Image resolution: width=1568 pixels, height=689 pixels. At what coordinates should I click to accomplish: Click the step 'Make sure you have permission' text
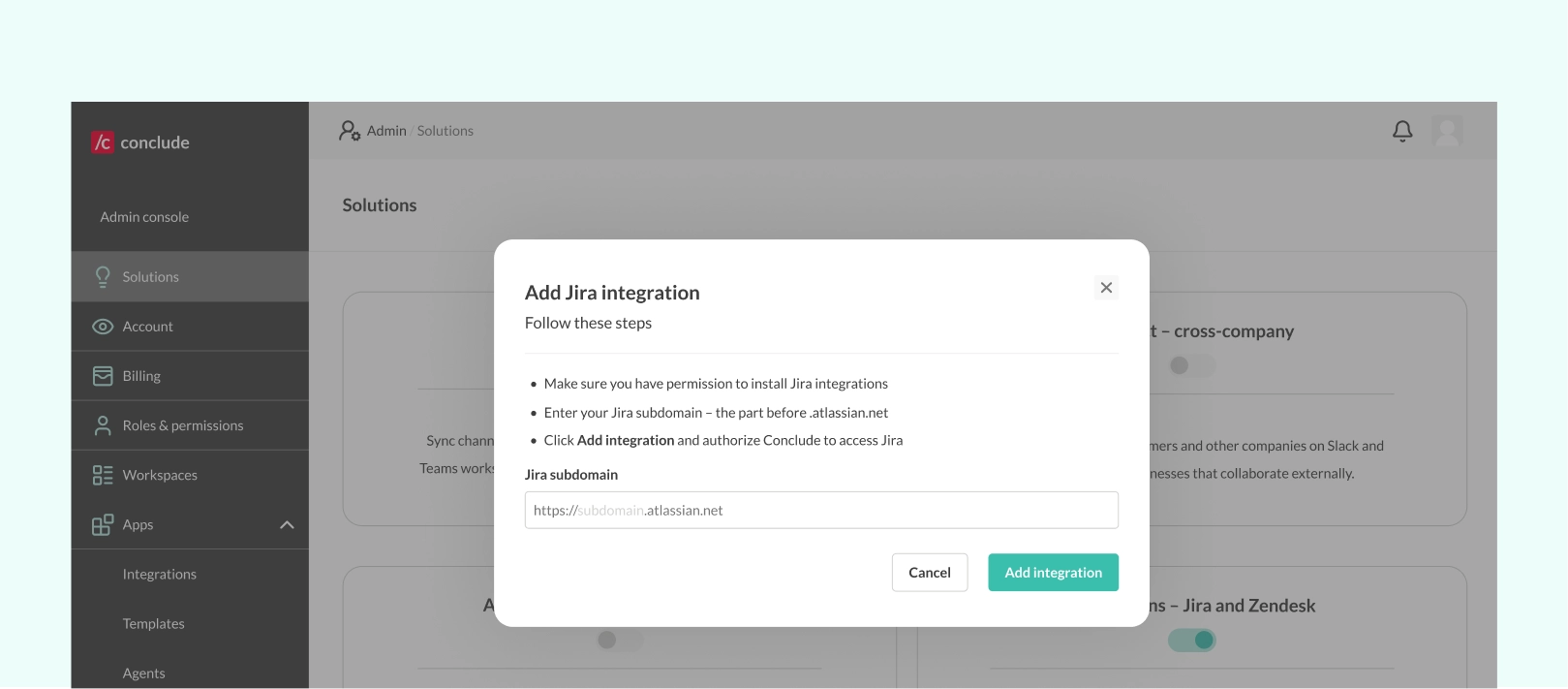(x=716, y=384)
